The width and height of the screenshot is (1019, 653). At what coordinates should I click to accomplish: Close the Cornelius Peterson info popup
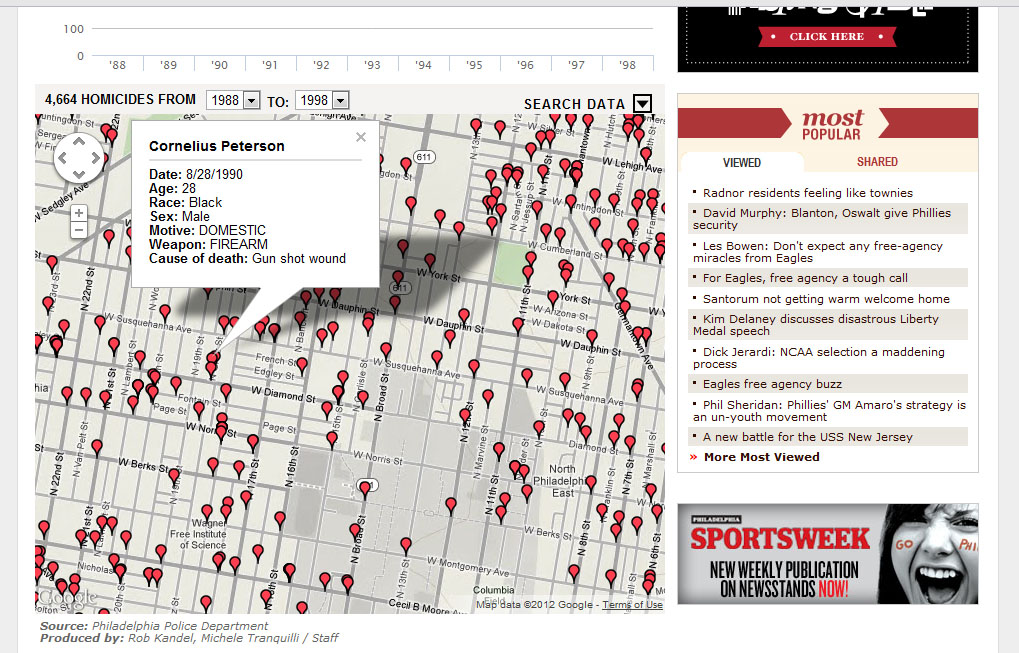coord(361,138)
